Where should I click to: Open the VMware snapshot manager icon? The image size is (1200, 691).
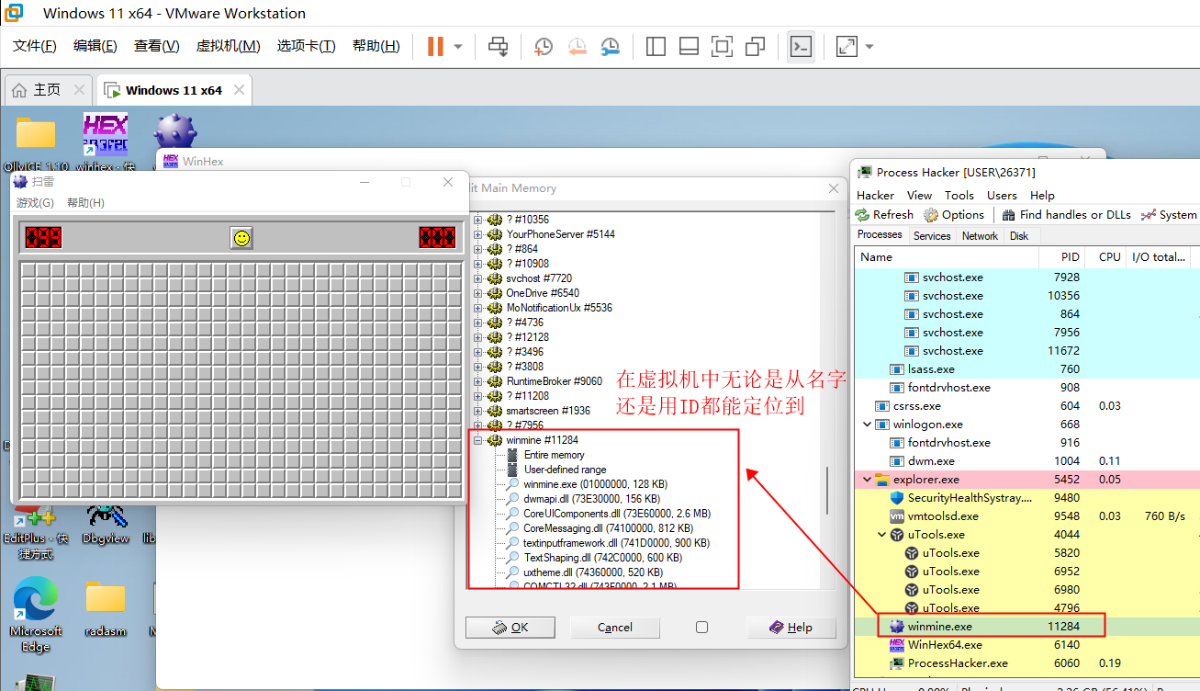click(610, 46)
